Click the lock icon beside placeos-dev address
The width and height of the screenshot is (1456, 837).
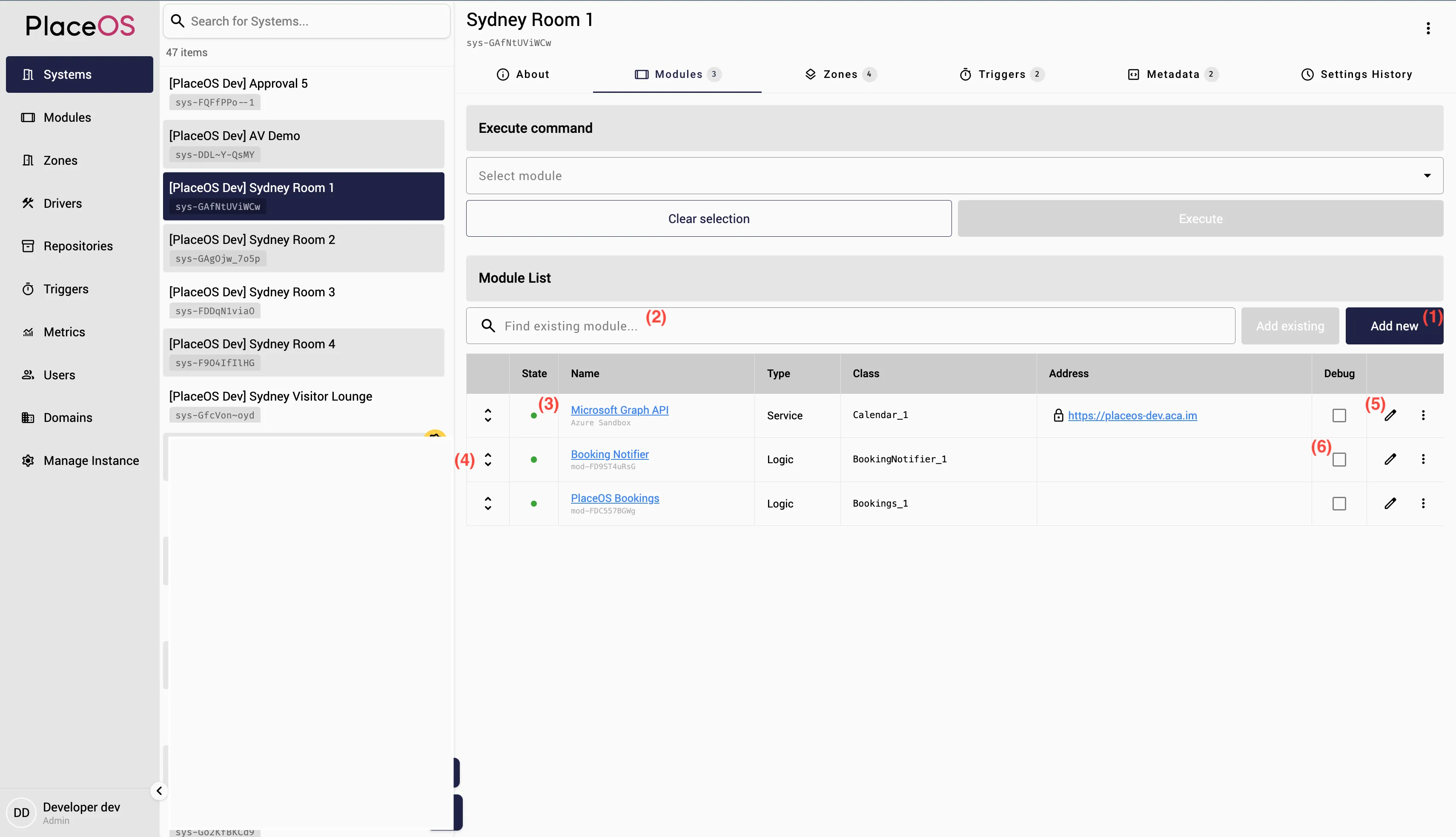[1058, 415]
